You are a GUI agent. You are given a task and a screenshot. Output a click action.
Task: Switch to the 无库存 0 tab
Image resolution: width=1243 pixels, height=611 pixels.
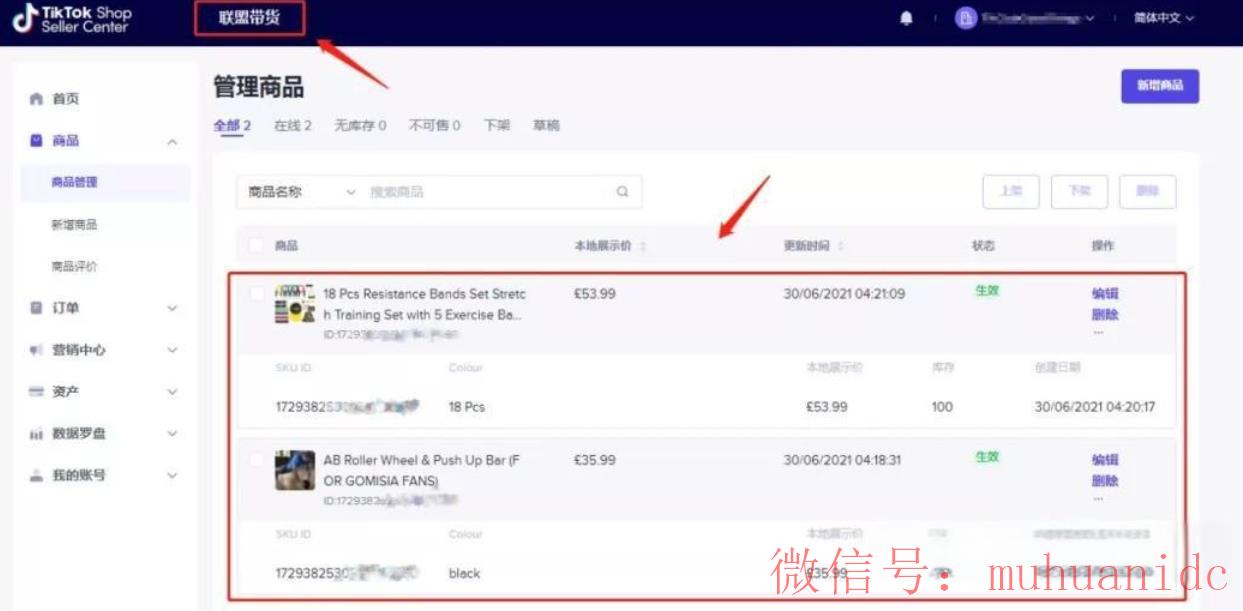pyautogui.click(x=360, y=126)
